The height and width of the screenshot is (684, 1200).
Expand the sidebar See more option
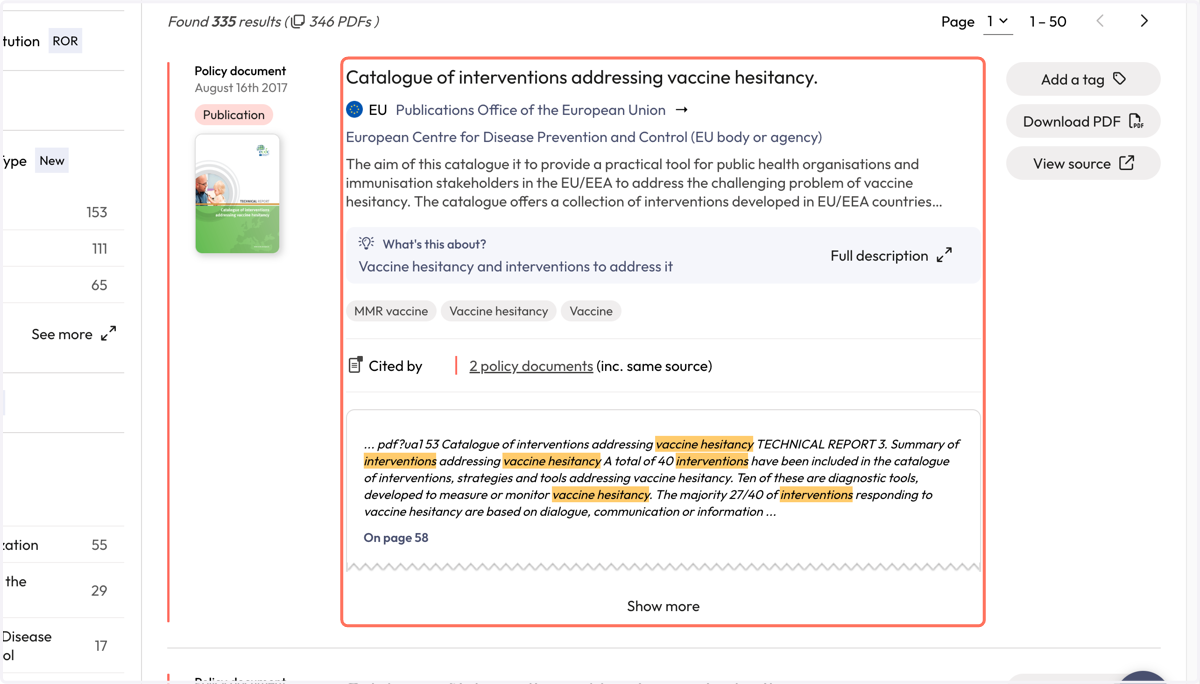[x=74, y=334]
